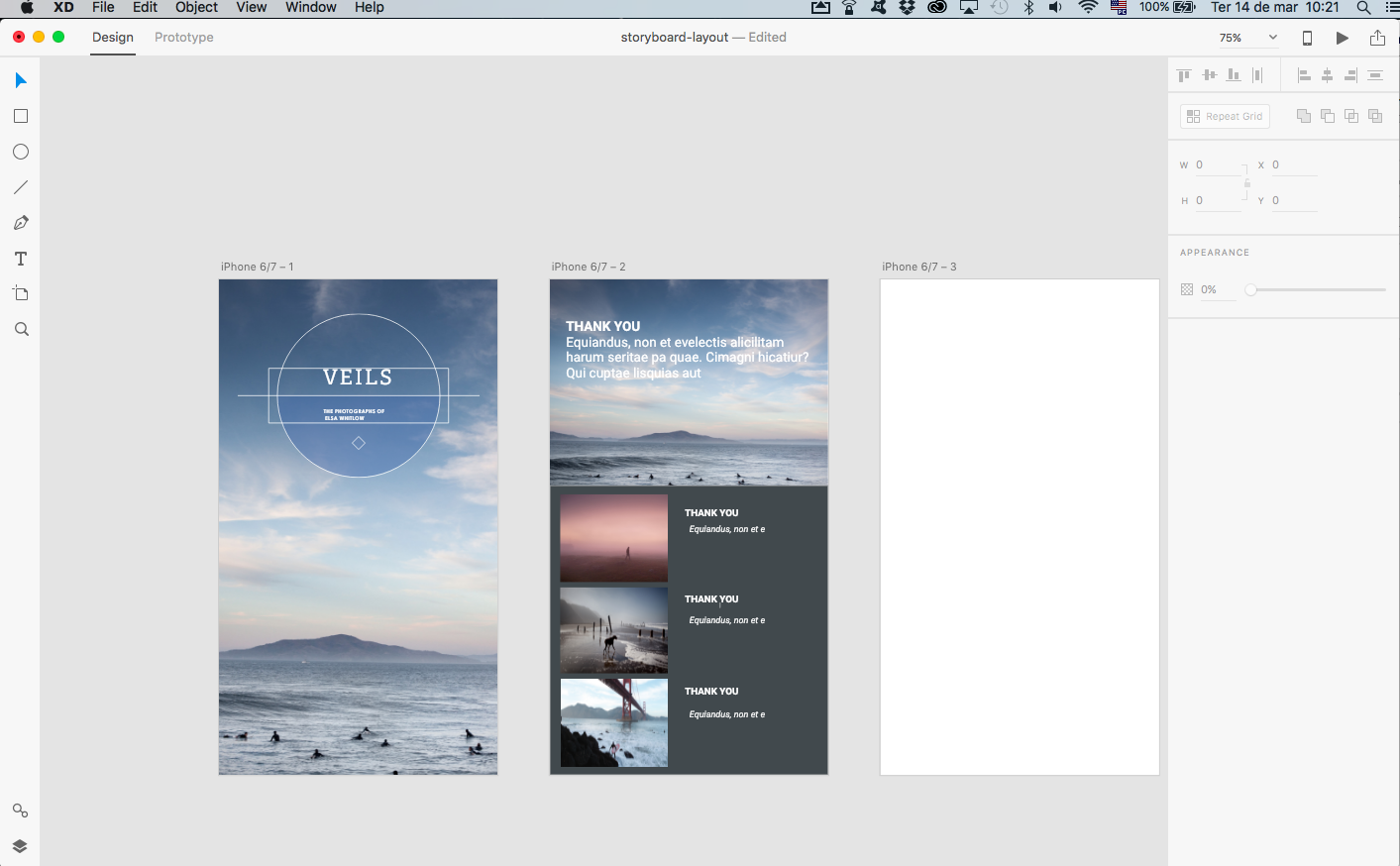1400x866 pixels.
Task: Switch to the Prototype tab
Action: click(x=184, y=38)
